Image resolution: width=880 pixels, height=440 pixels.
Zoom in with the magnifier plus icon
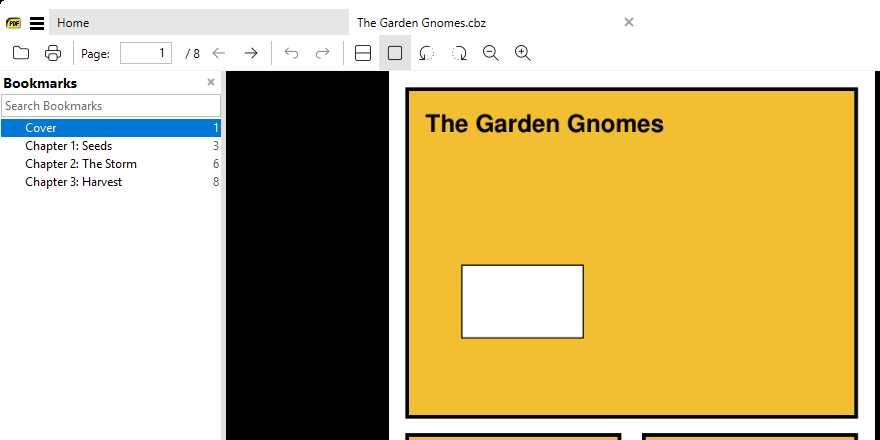pyautogui.click(x=523, y=53)
